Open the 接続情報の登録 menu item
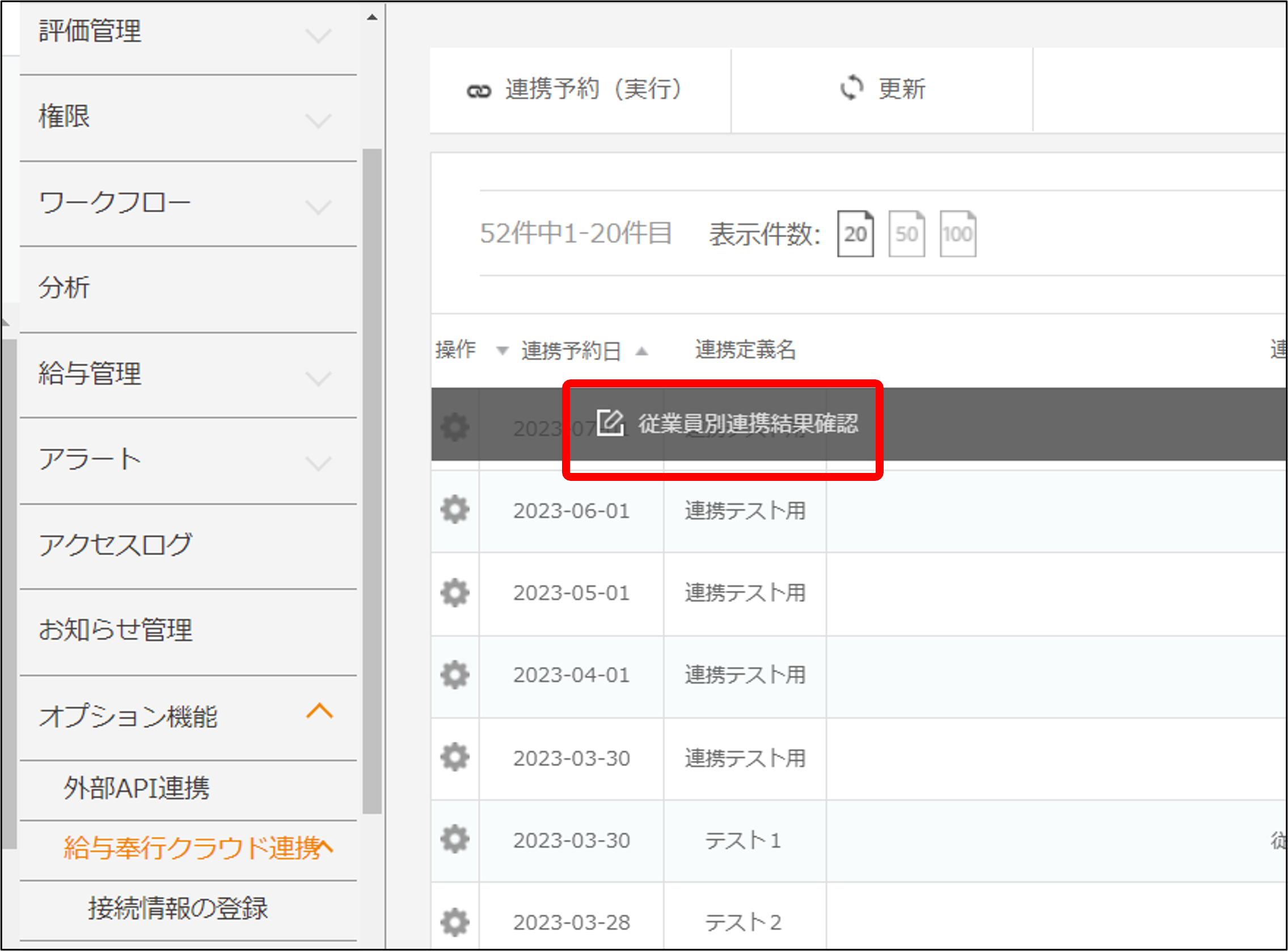The image size is (1288, 951). pos(188,909)
